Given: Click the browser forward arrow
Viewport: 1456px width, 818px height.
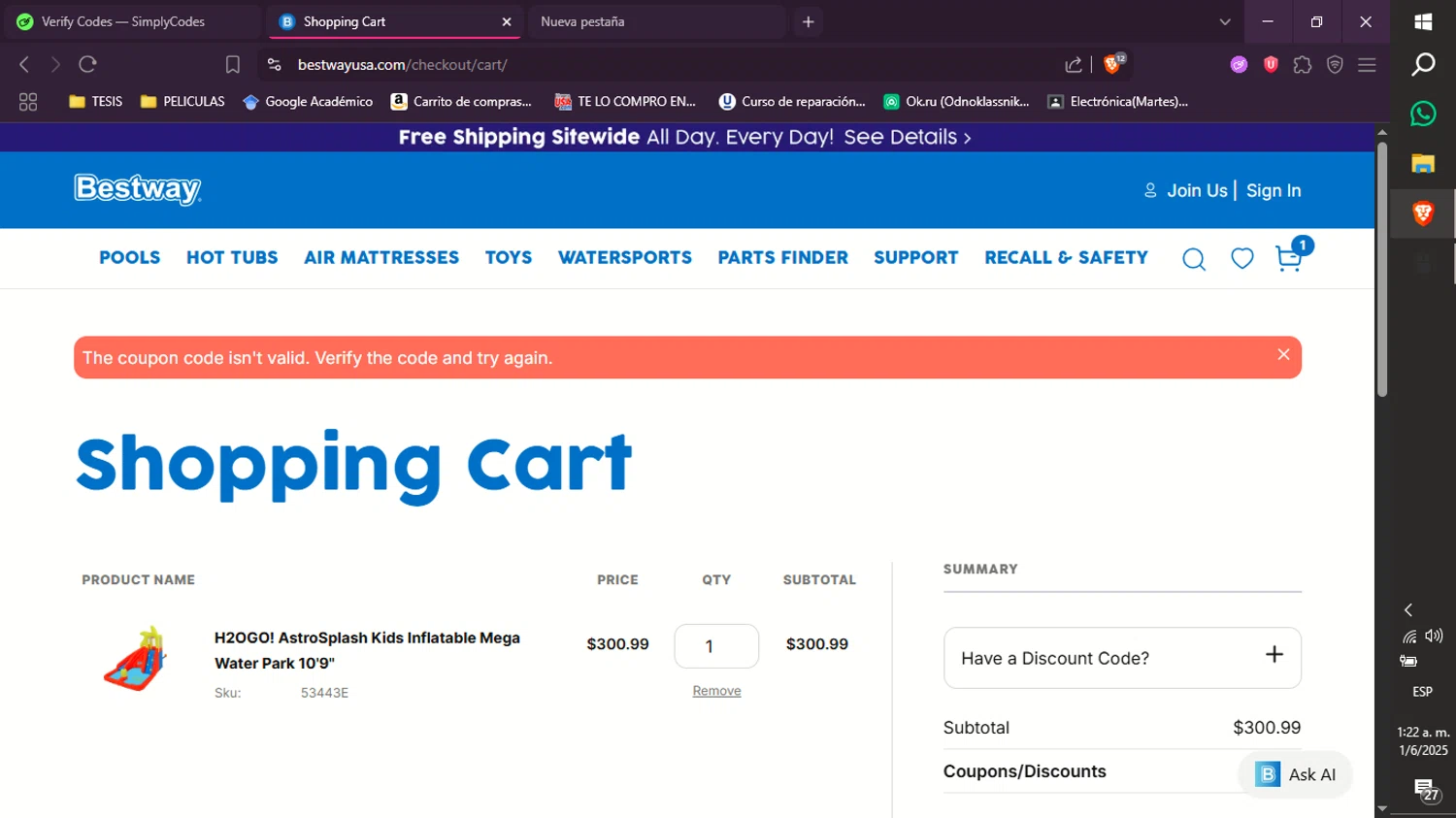Looking at the screenshot, I should pos(55,64).
